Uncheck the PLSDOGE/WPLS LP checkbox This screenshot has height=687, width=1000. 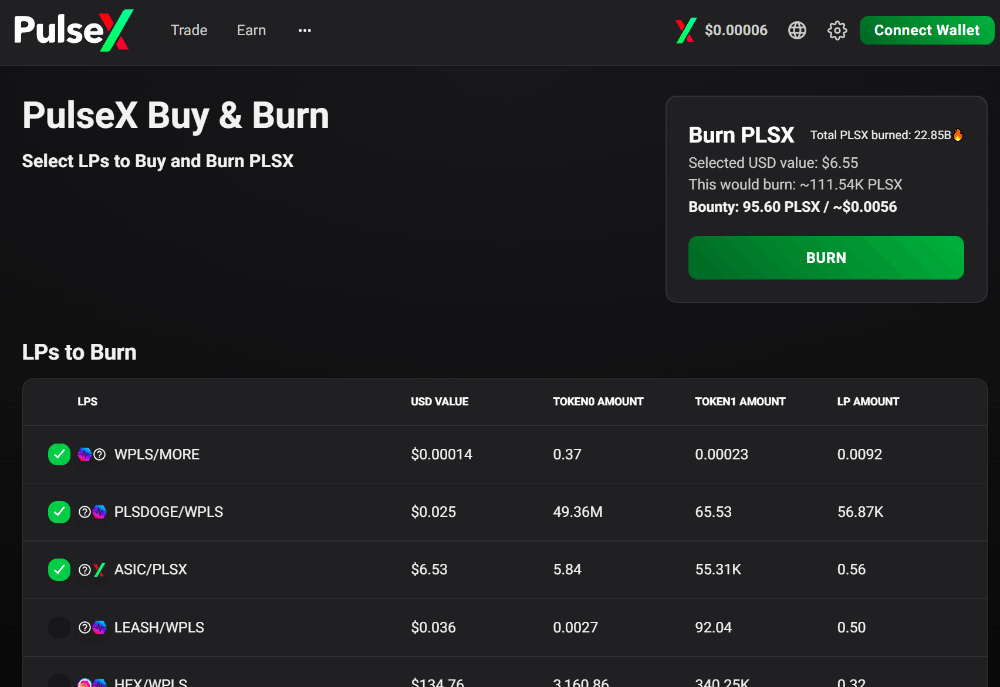click(x=59, y=512)
